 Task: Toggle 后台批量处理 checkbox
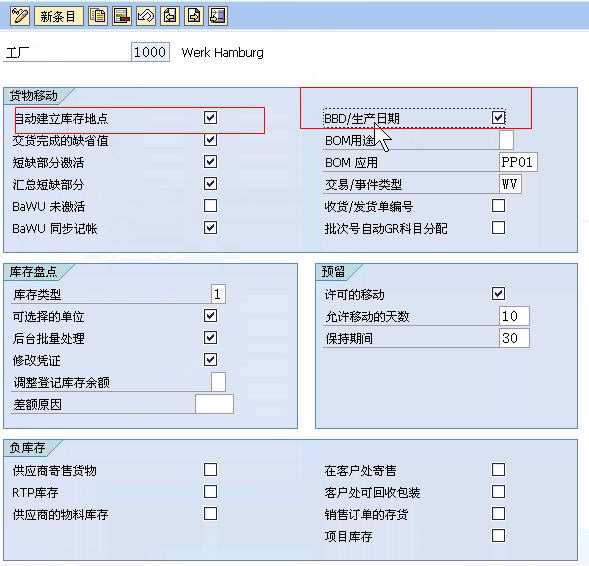[x=210, y=338]
